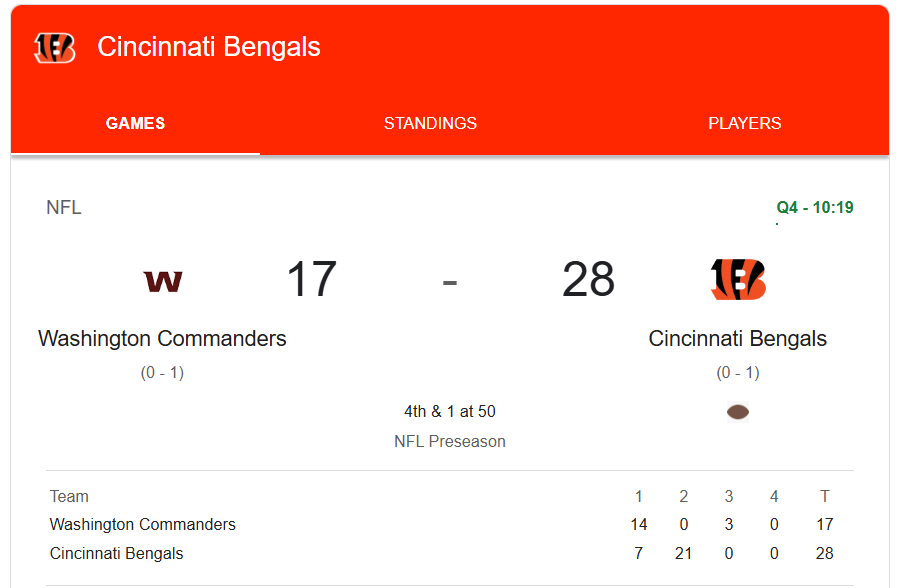Viewport: 898px width, 588px height.
Task: Click the Team column header in table
Action: pyautogui.click(x=69, y=496)
